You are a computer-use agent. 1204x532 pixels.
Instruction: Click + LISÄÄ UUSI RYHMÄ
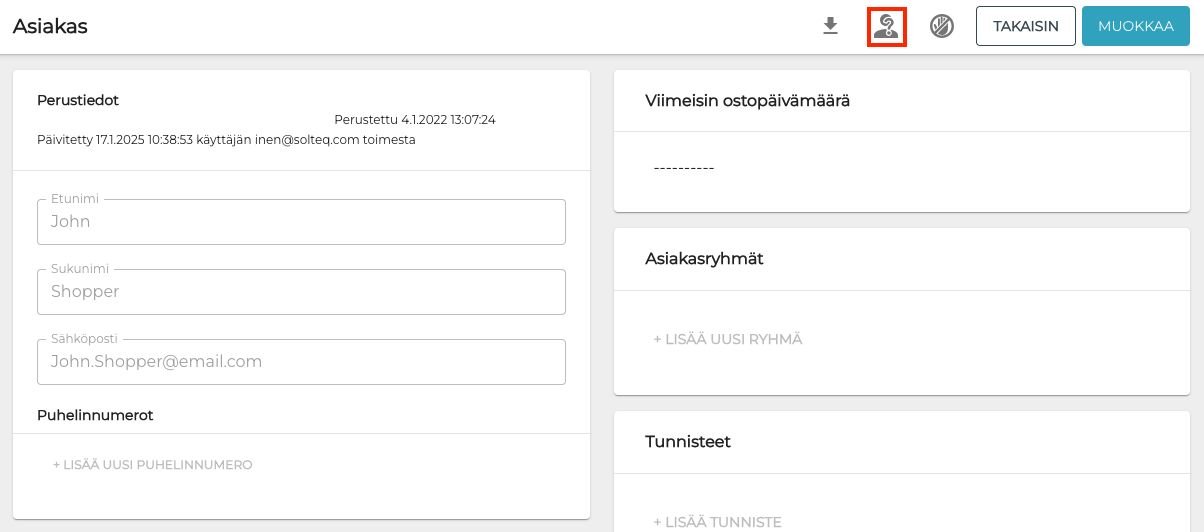point(727,340)
